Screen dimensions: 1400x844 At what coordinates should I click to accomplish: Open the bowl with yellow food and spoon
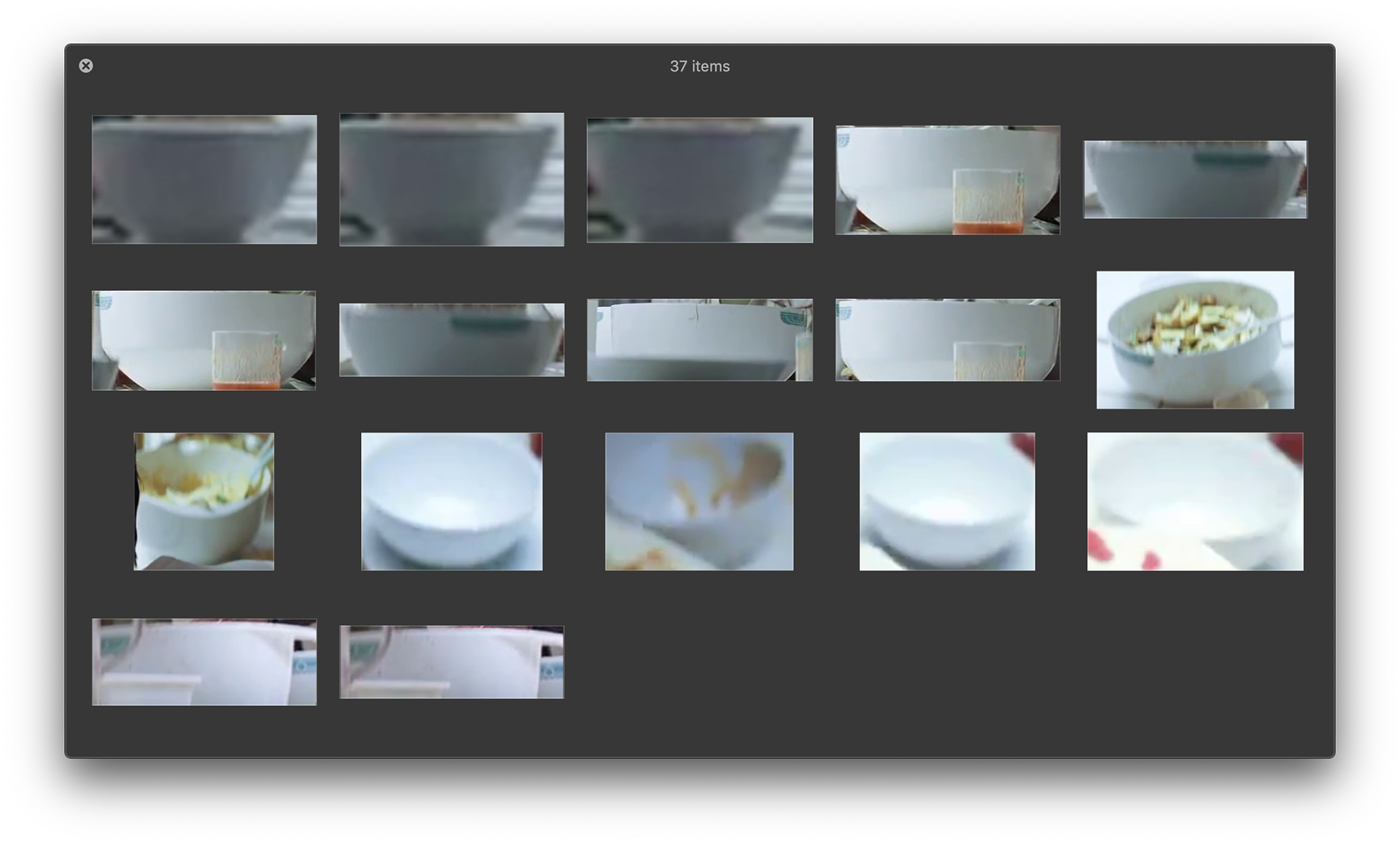tap(204, 502)
